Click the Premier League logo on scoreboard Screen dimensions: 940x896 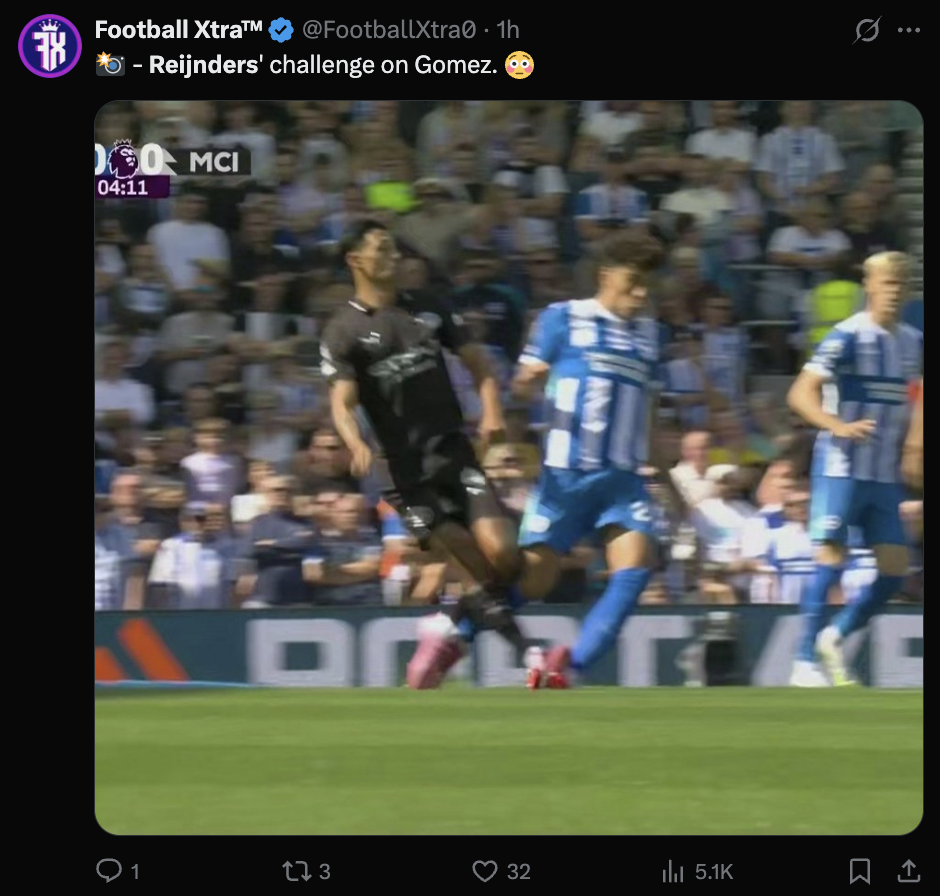click(123, 158)
